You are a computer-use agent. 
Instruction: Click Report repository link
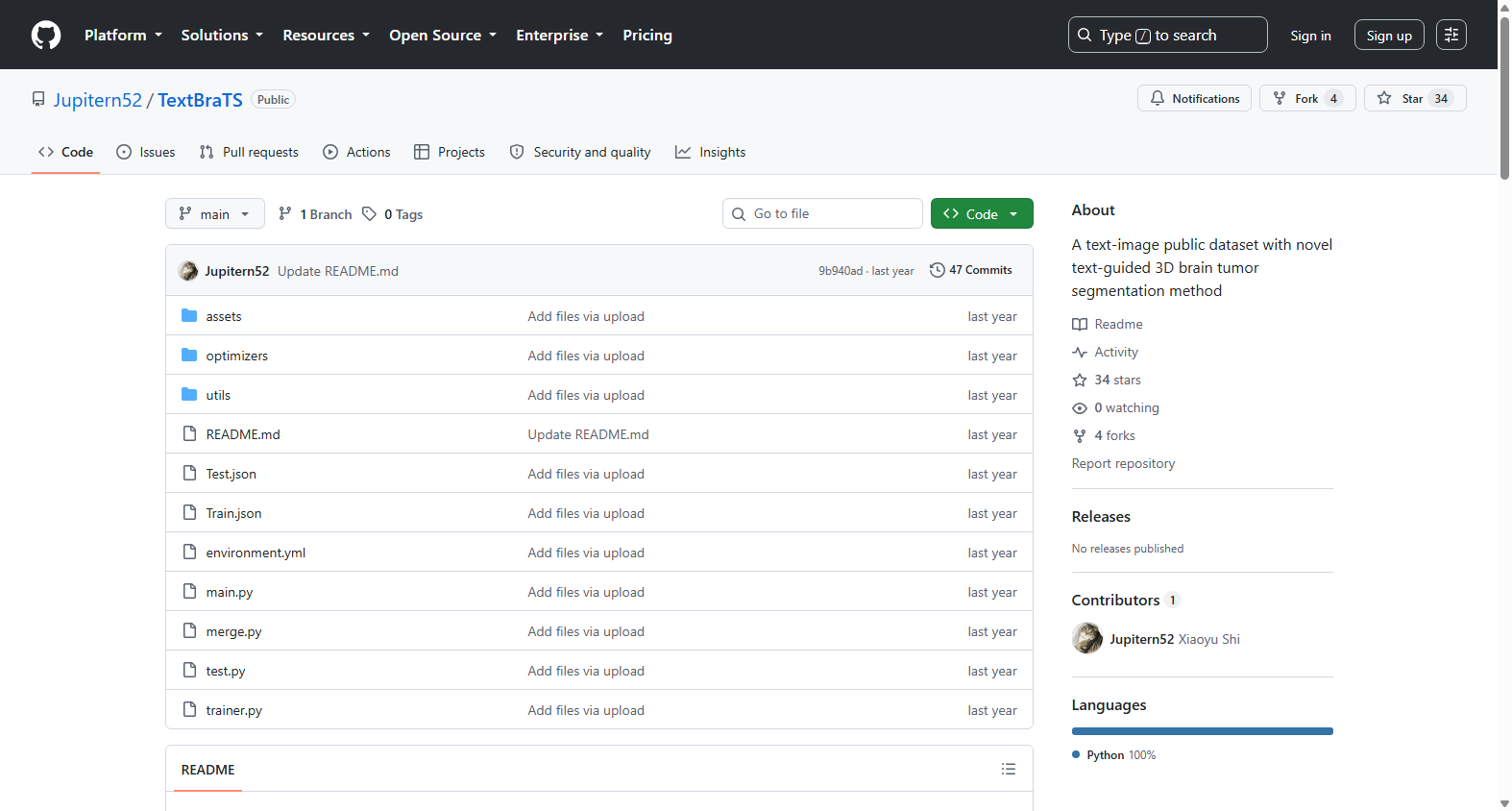[x=1123, y=464]
